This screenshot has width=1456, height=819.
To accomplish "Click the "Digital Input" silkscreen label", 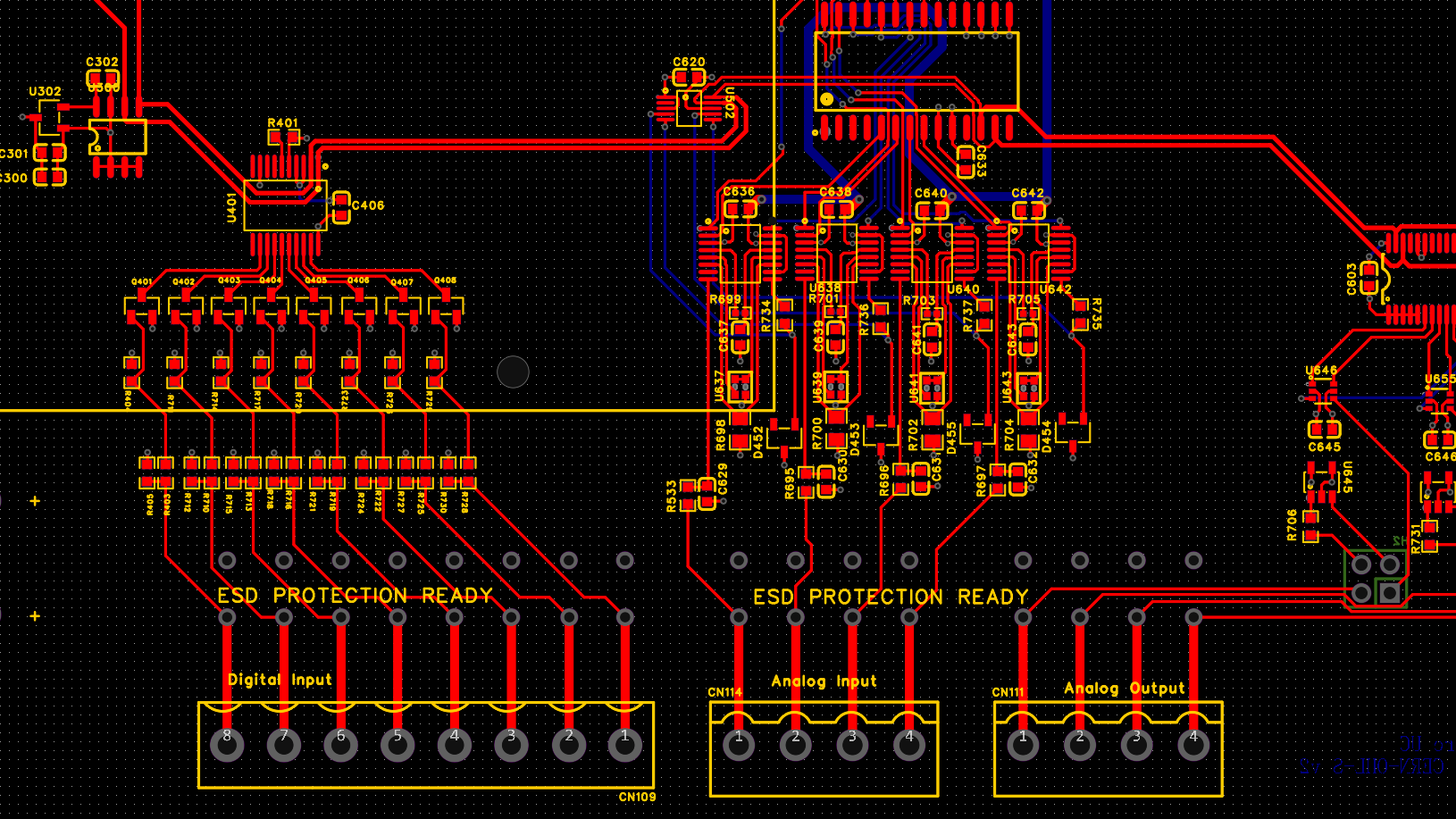I will tap(280, 680).
